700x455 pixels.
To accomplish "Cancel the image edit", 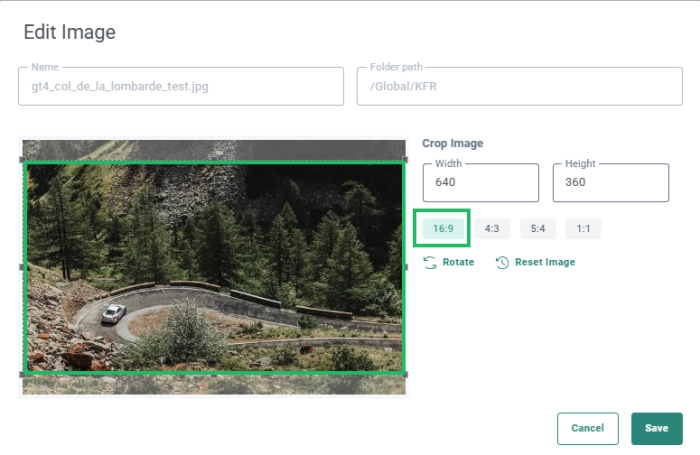I will point(587,428).
